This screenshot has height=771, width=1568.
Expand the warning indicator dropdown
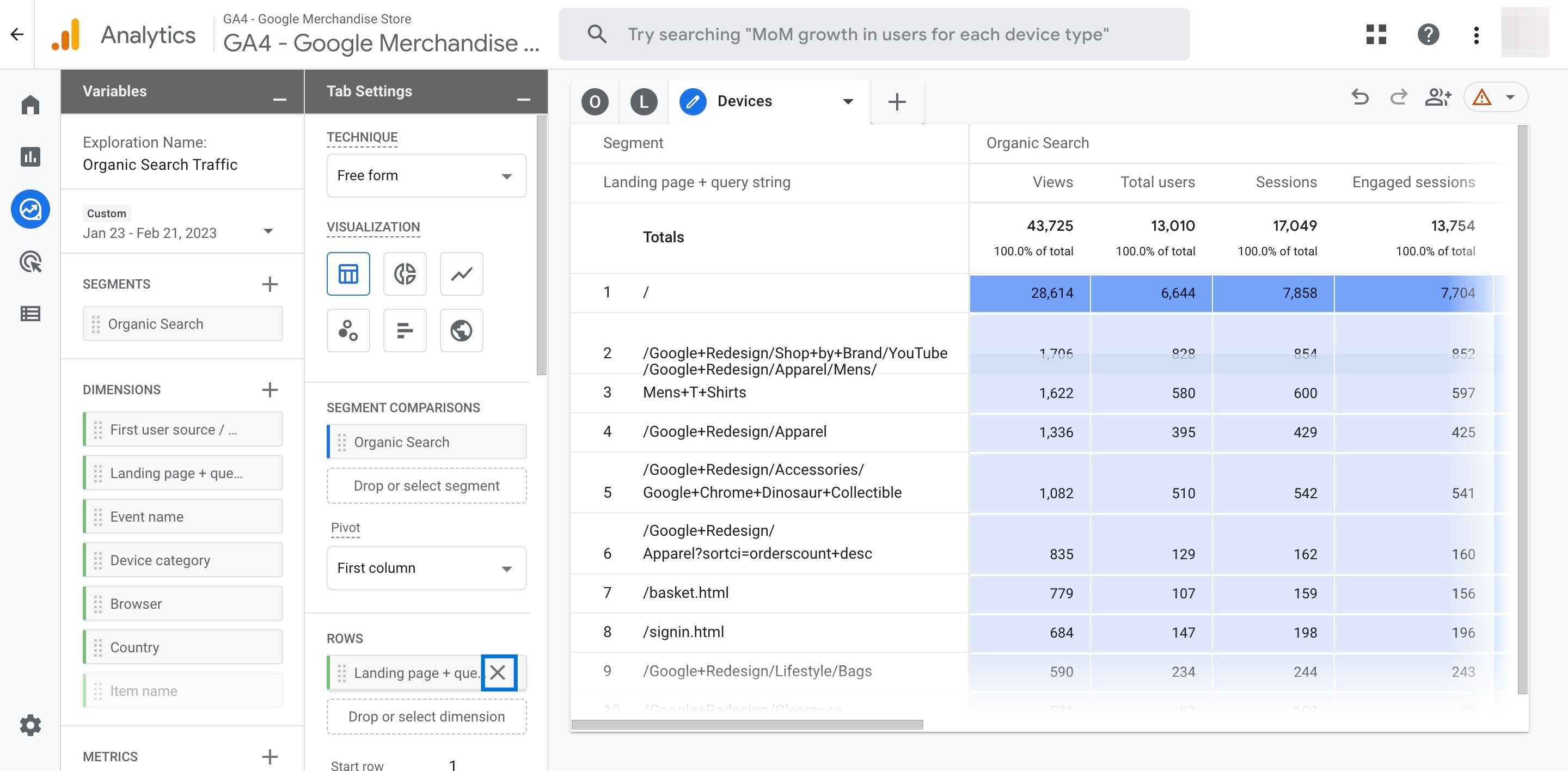pyautogui.click(x=1510, y=97)
